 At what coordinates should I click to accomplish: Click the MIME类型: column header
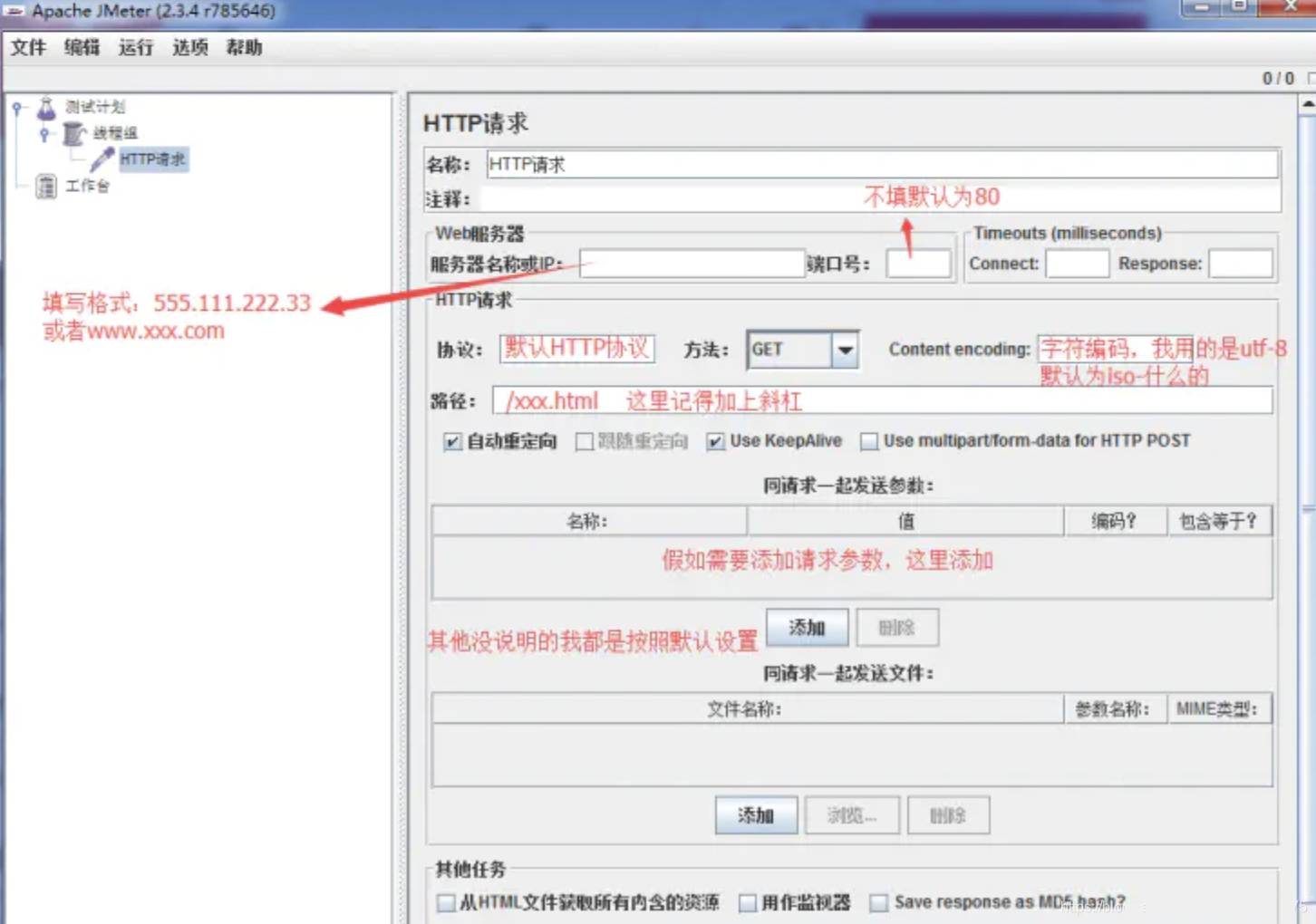click(1219, 708)
